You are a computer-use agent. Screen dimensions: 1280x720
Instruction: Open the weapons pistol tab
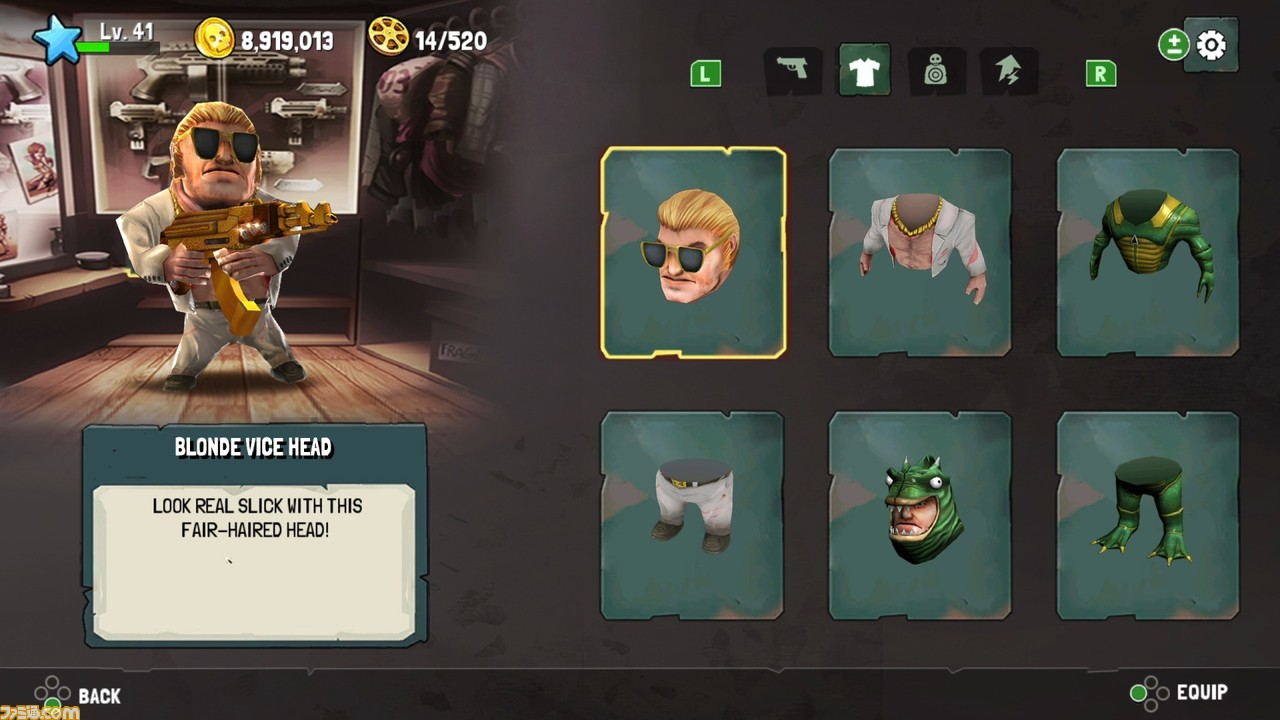click(792, 71)
